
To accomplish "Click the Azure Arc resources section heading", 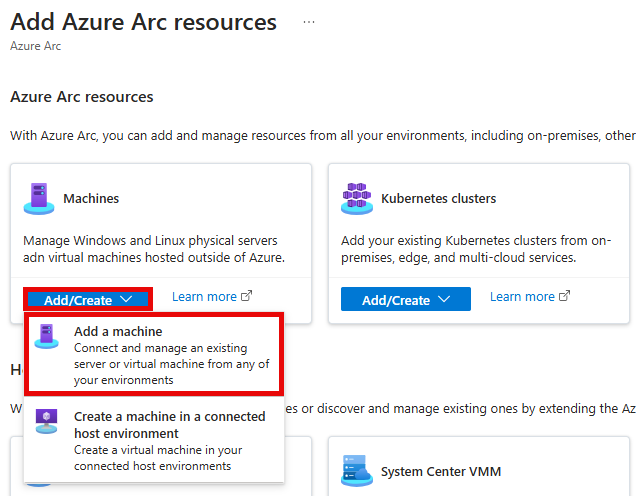I will [x=82, y=97].
